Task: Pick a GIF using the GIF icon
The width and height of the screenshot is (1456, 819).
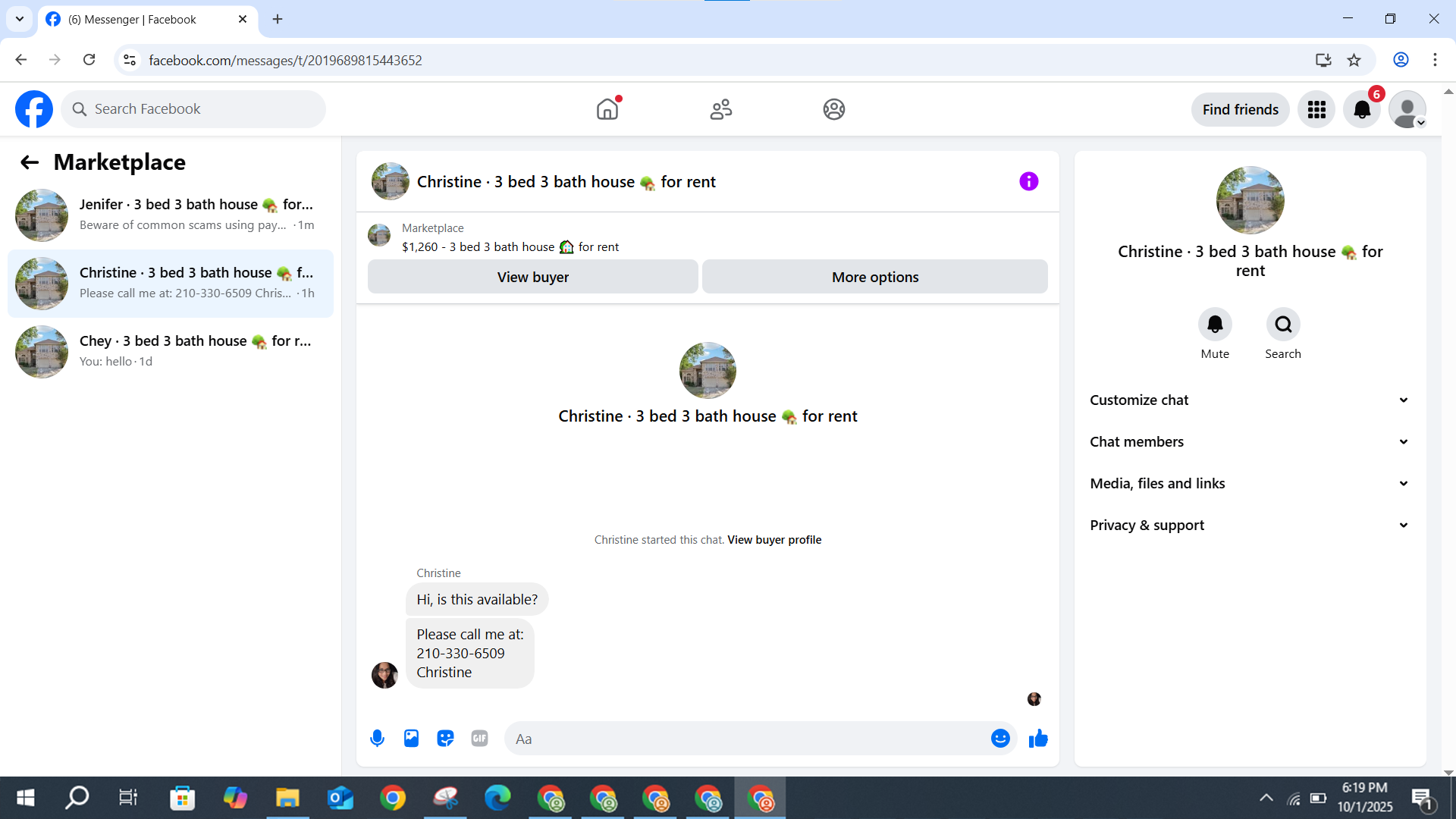Action: point(479,739)
